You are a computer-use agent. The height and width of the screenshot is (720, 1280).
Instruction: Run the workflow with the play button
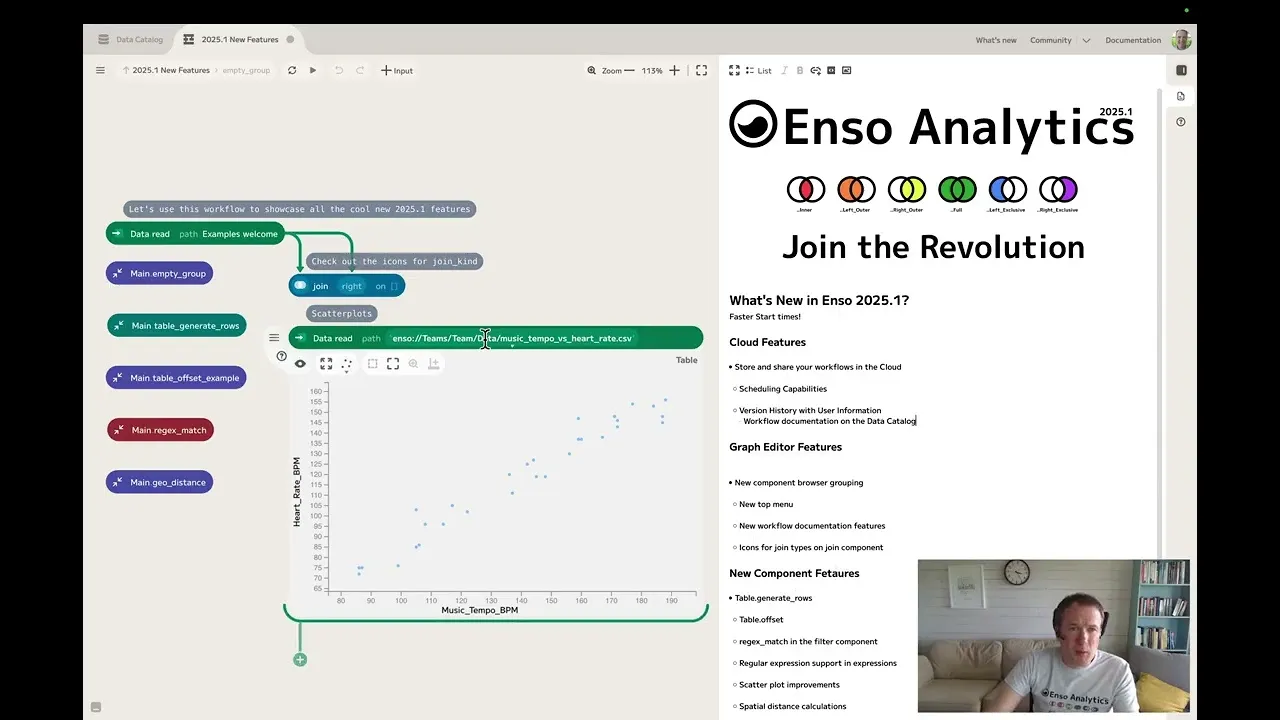coord(313,70)
